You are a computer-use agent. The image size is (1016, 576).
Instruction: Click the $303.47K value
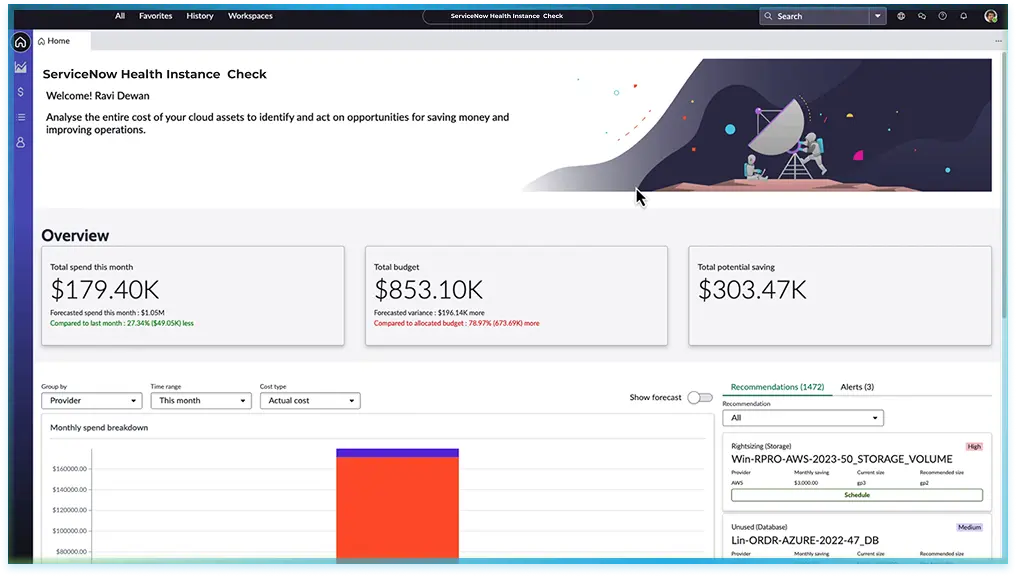point(752,290)
